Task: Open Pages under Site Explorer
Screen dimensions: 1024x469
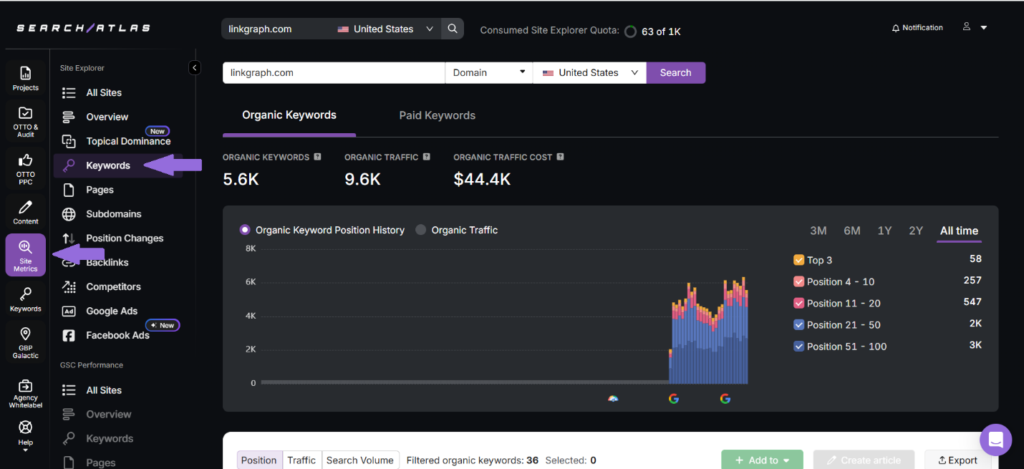Action: tap(99, 189)
